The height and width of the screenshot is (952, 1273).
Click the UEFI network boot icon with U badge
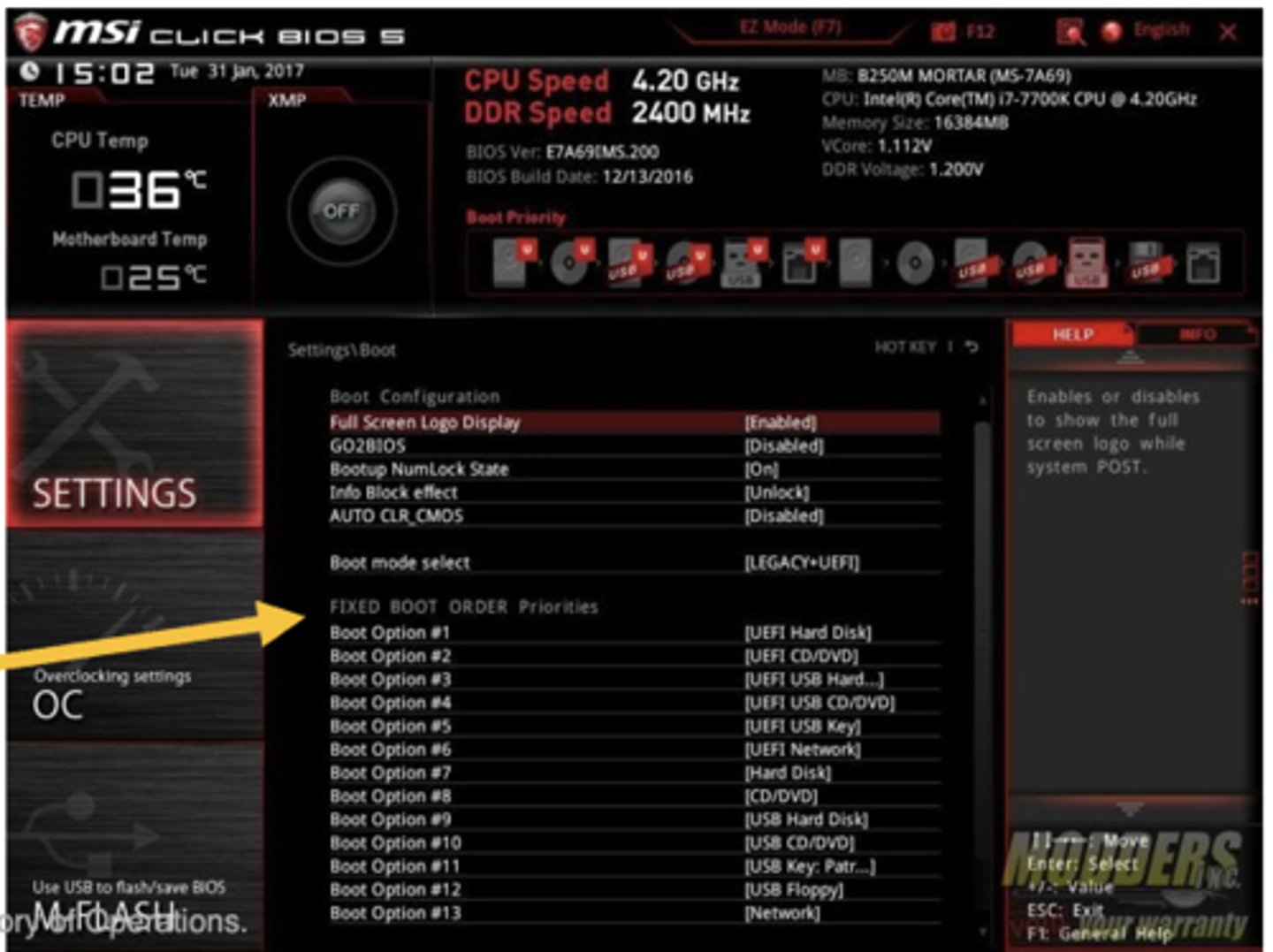point(802,263)
